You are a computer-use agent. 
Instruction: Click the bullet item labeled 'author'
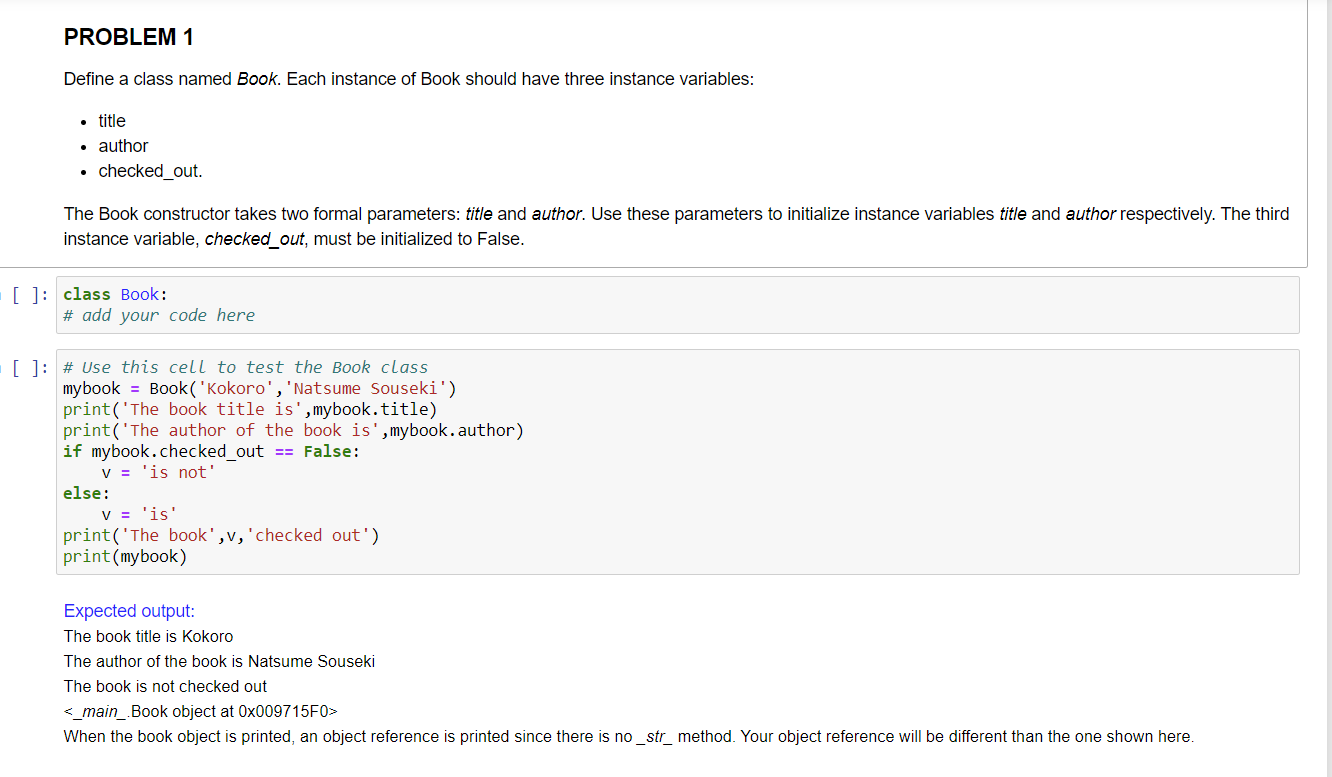pyautogui.click(x=123, y=146)
